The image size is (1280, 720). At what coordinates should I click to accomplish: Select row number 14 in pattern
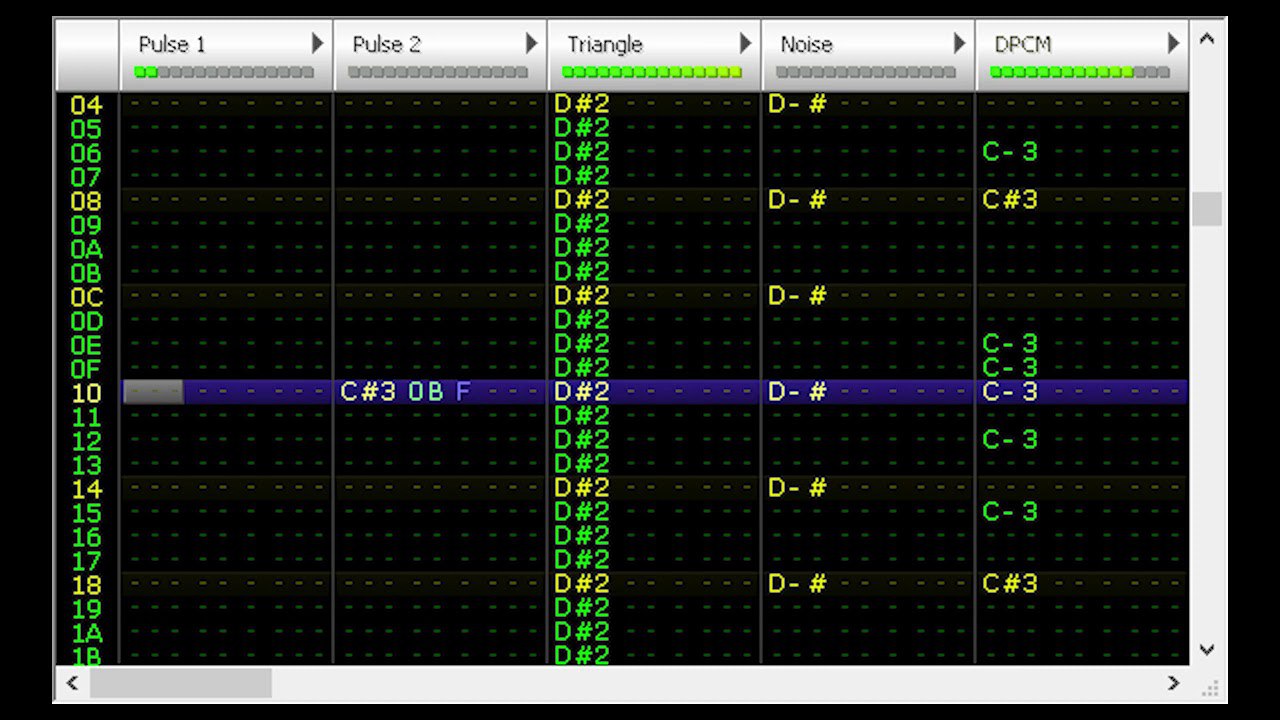(86, 489)
